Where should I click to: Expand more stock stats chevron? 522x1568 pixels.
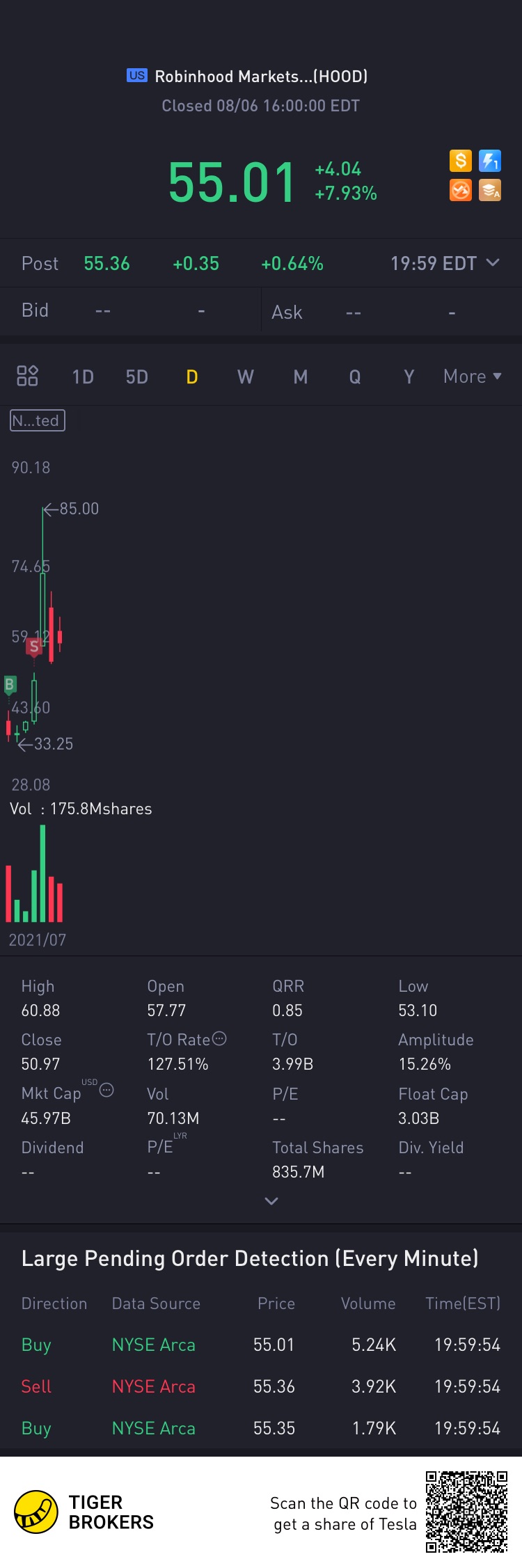271,1201
